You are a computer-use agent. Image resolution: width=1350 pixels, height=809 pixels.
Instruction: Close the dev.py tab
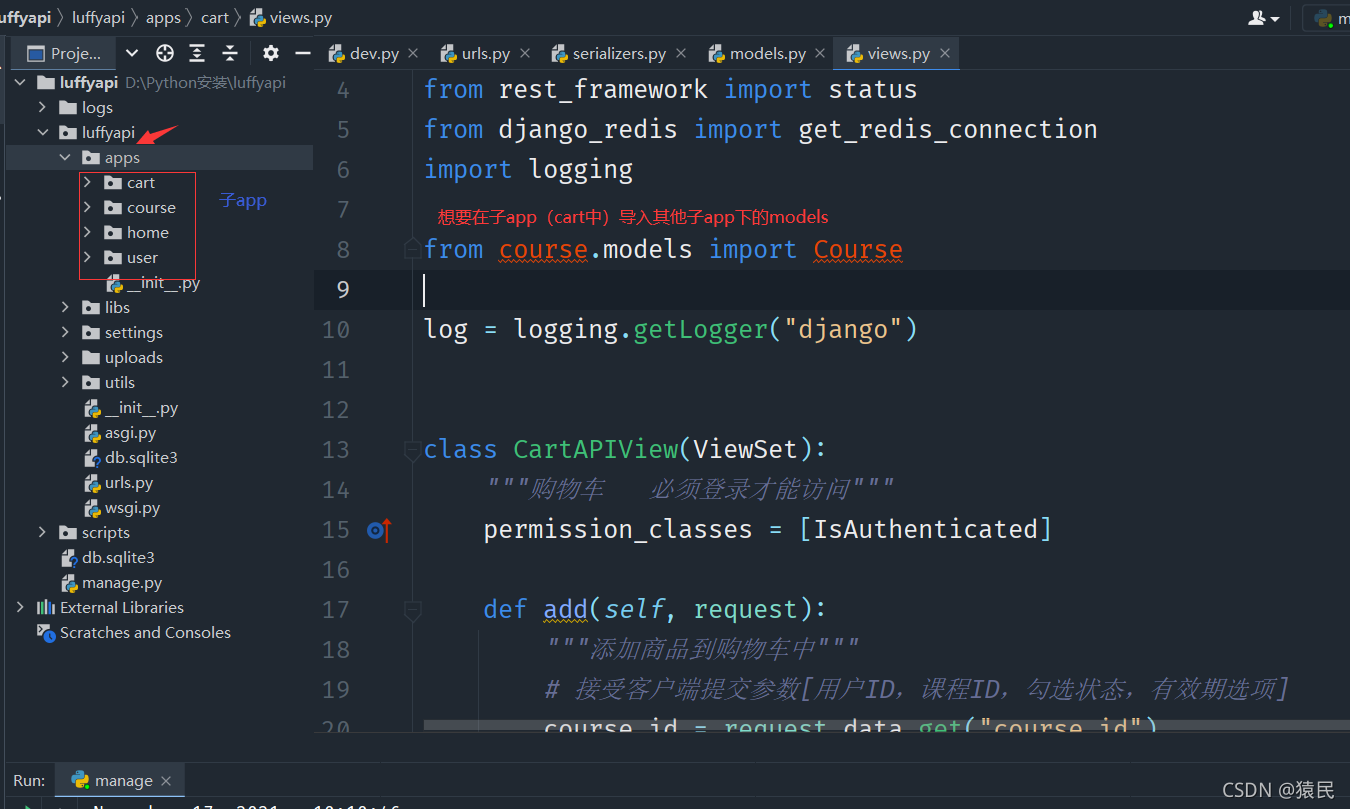click(x=415, y=54)
